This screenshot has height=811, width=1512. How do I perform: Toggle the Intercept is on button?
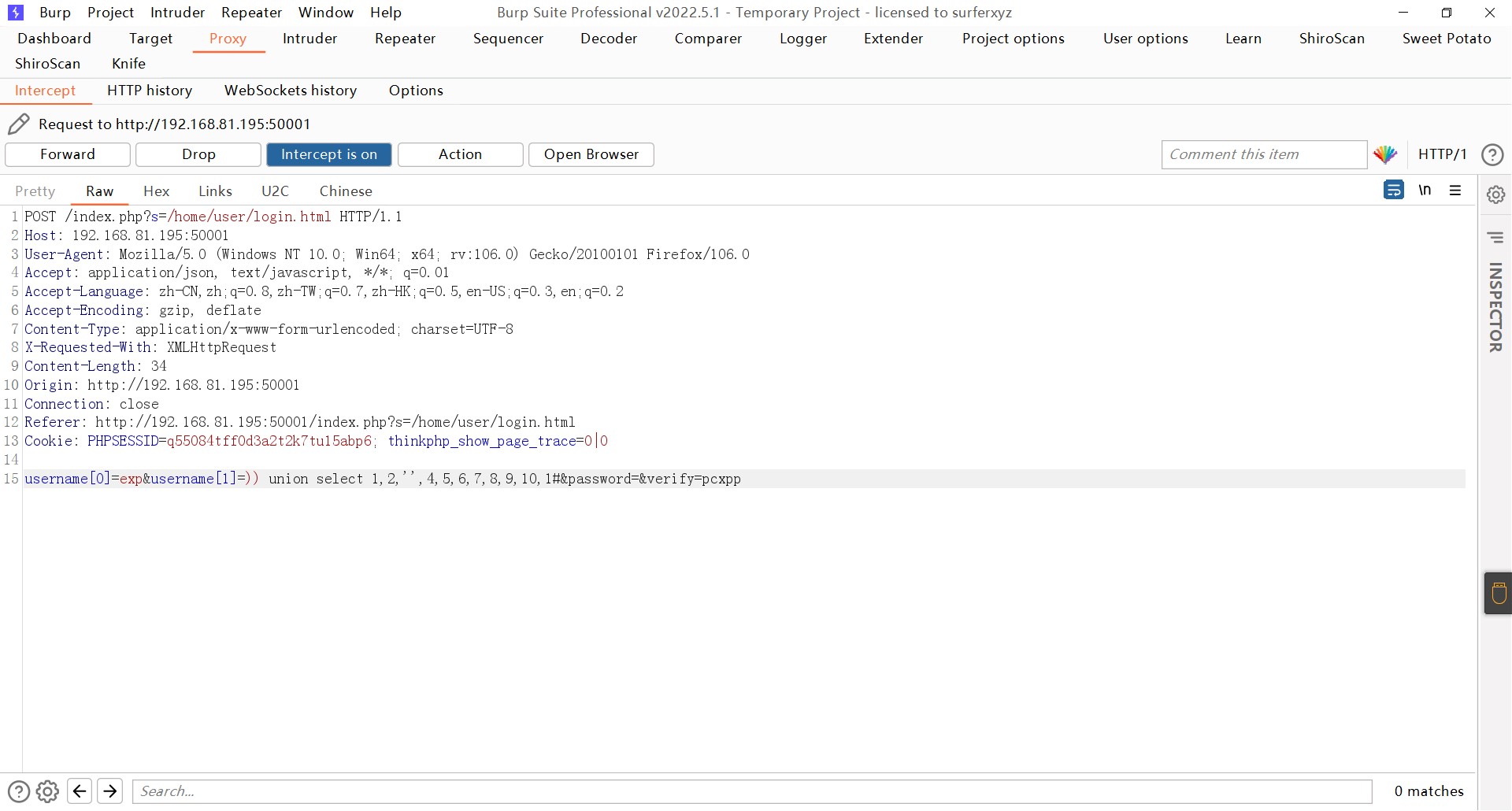coord(329,154)
